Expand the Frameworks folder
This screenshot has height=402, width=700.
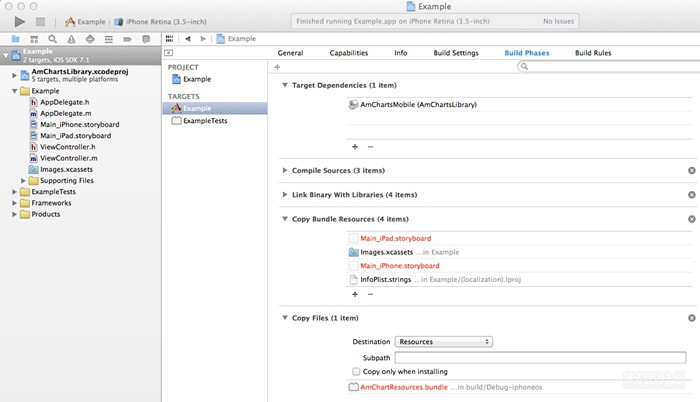click(14, 203)
